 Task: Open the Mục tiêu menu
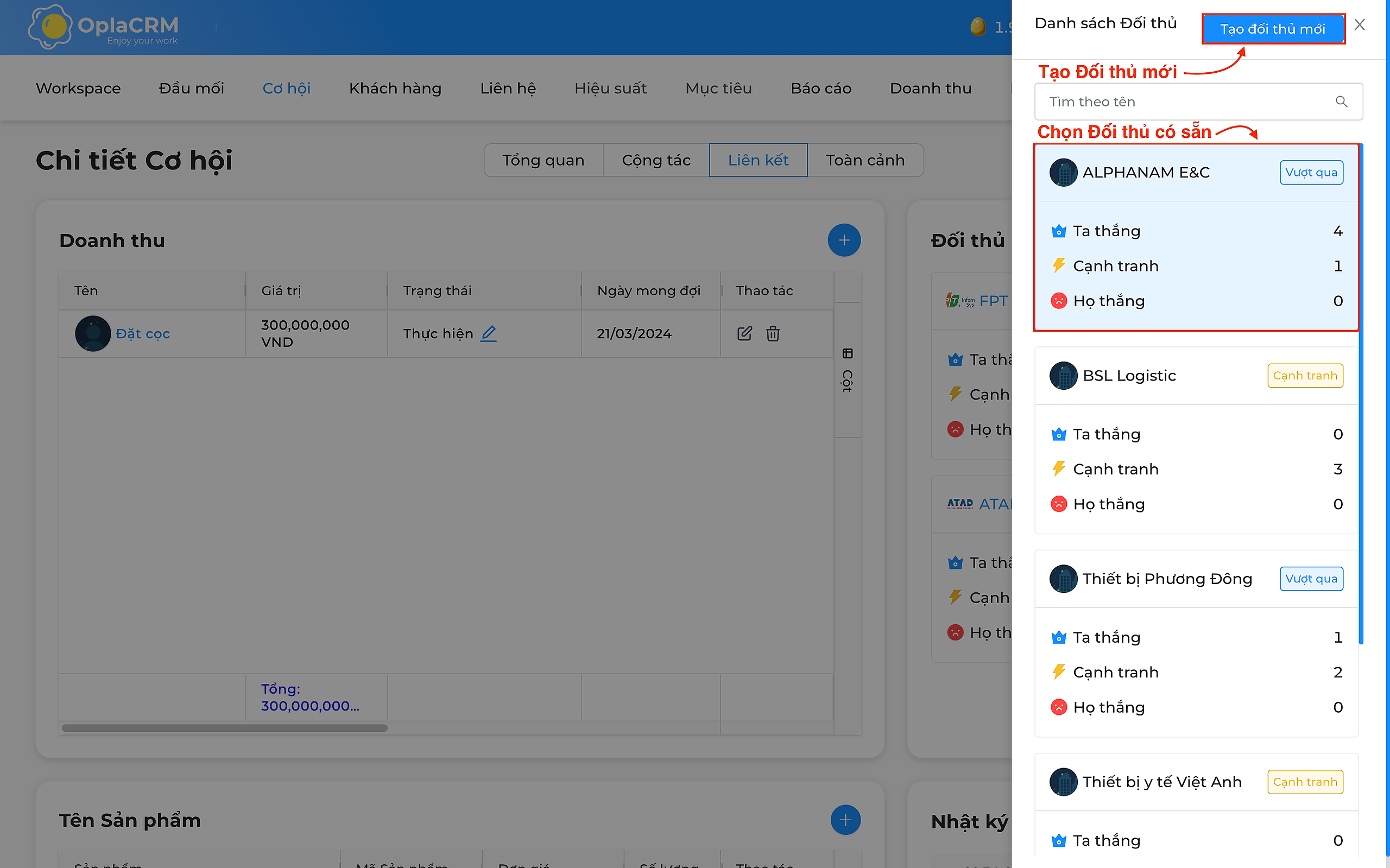(x=718, y=88)
